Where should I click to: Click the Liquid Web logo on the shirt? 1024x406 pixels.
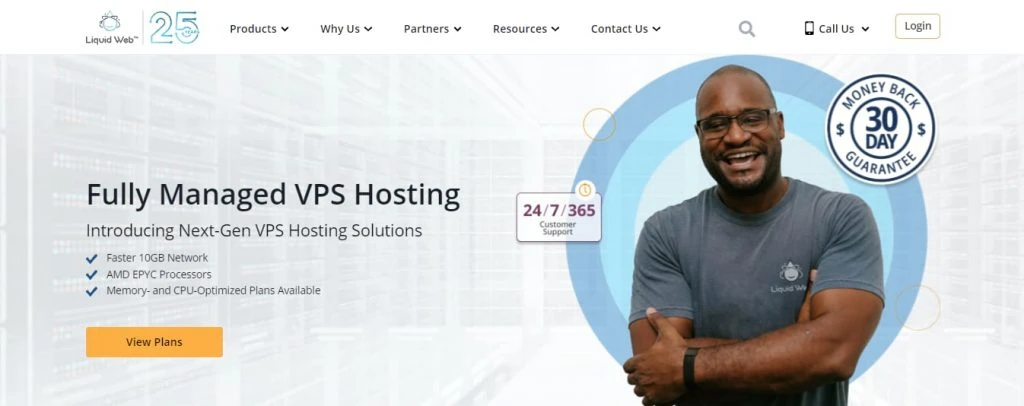pos(790,274)
